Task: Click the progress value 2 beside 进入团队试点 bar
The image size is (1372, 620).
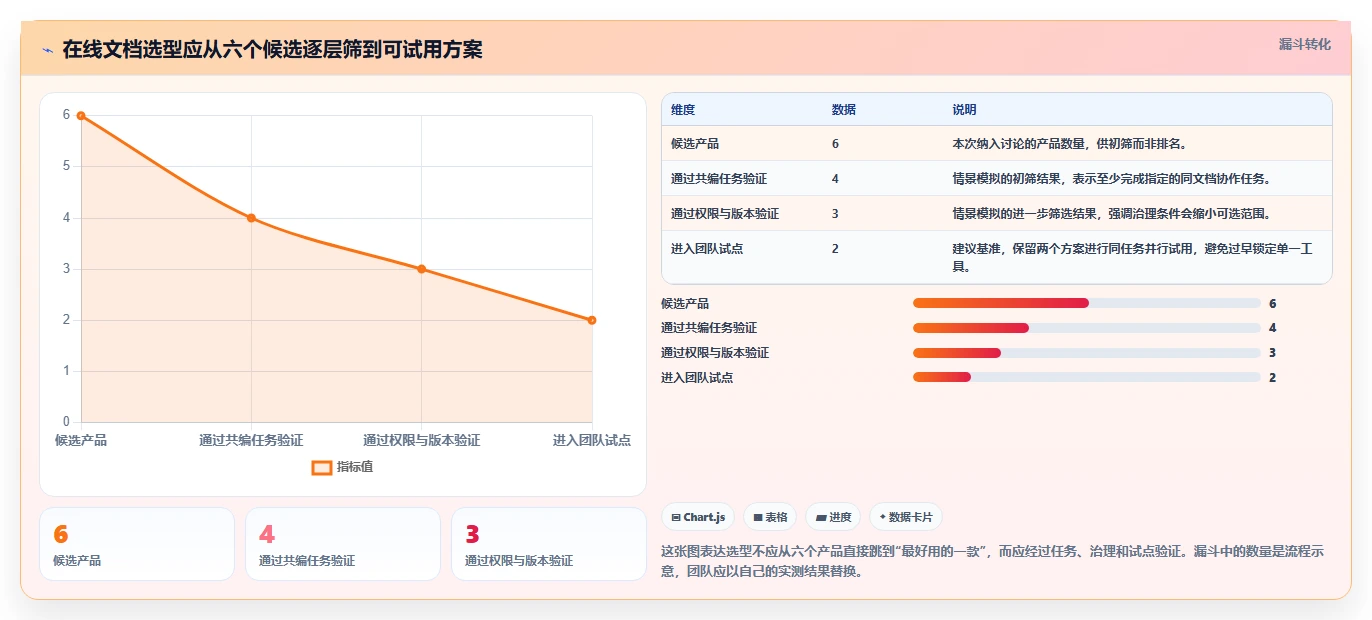Action: tap(1272, 378)
